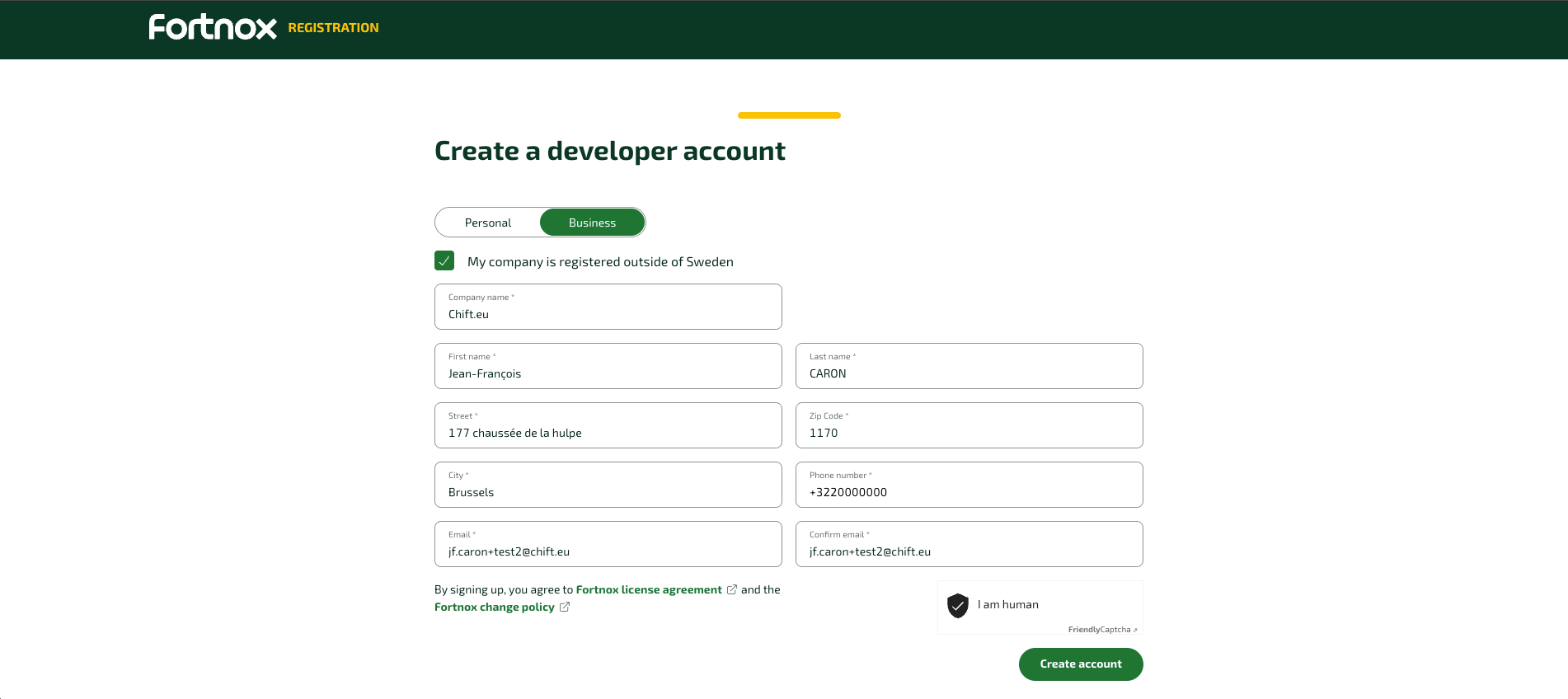Switch to Personal account type
1568x699 pixels.
[x=488, y=223]
